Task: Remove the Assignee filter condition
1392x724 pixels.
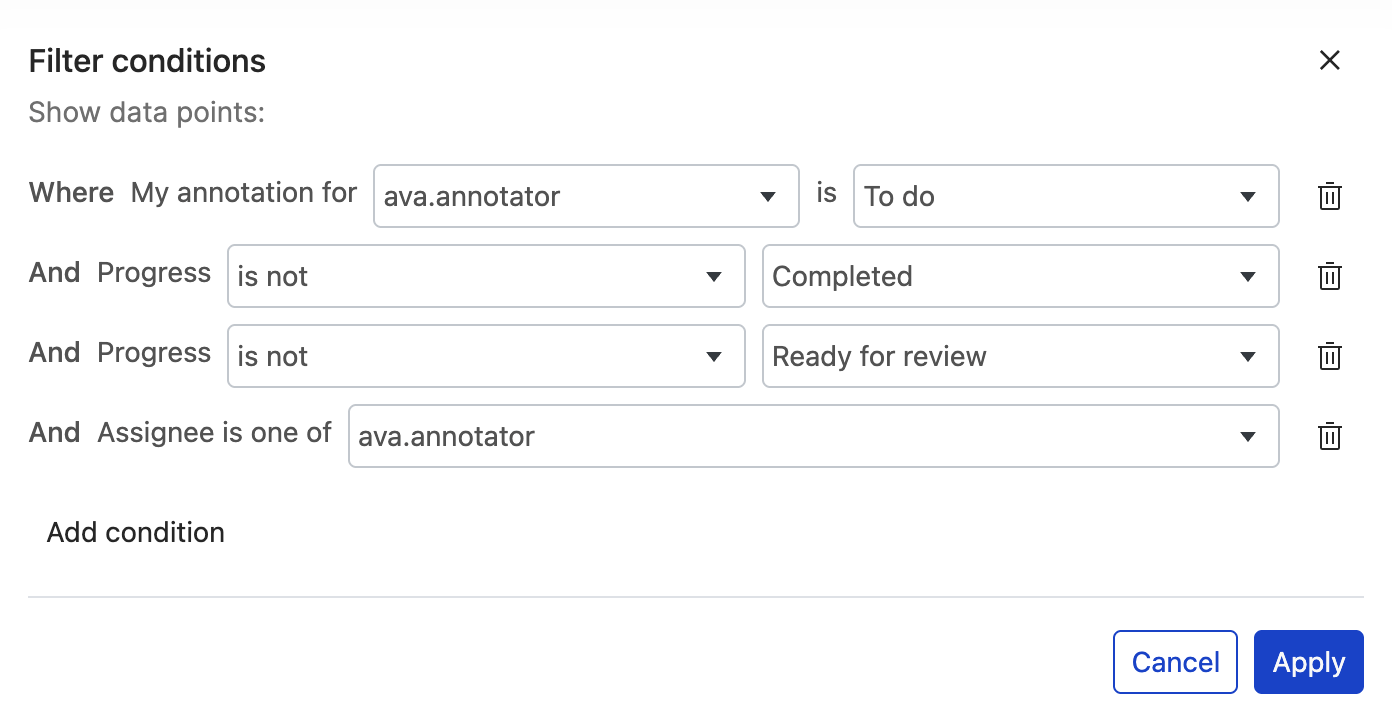Action: pos(1330,436)
